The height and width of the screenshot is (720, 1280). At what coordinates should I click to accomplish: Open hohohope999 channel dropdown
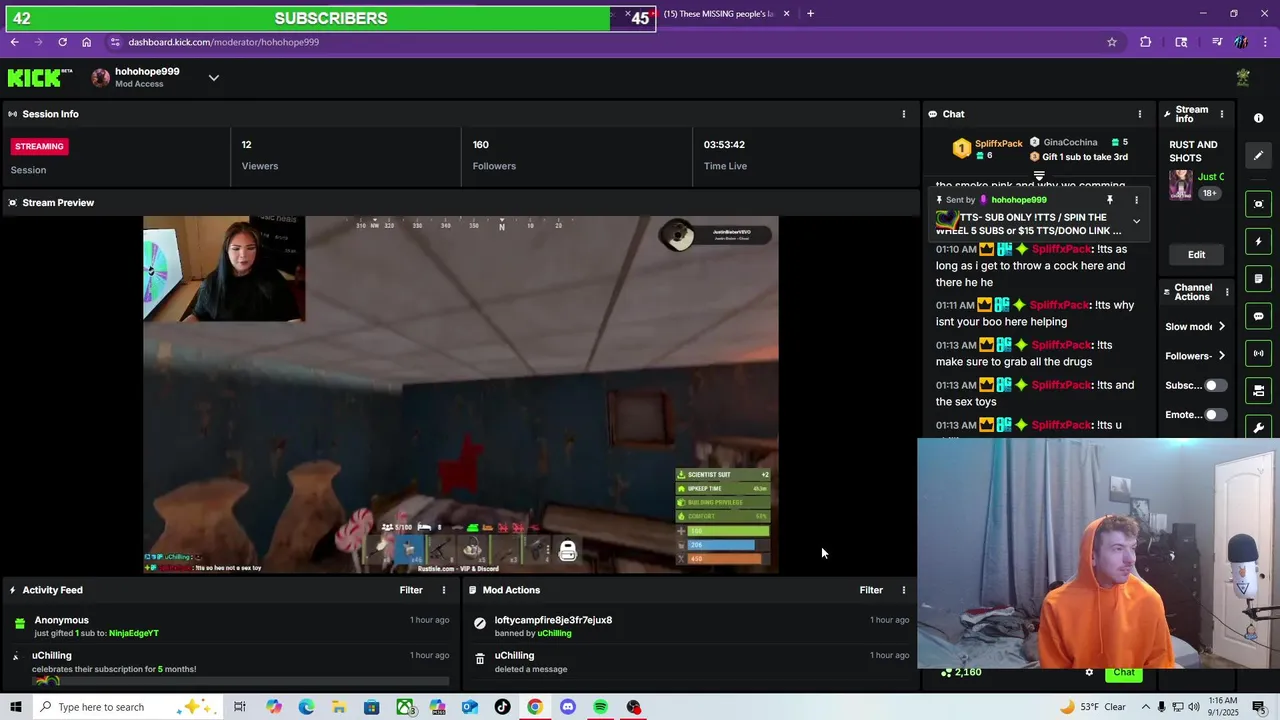(213, 78)
